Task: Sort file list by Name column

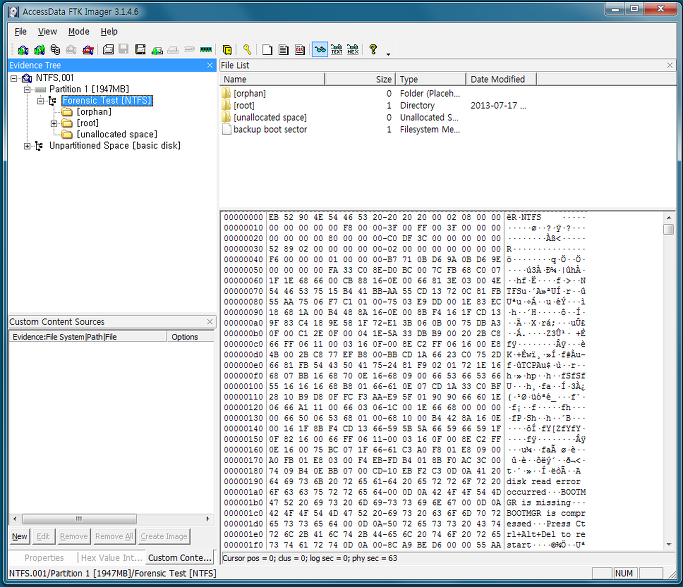Action: click(x=272, y=79)
